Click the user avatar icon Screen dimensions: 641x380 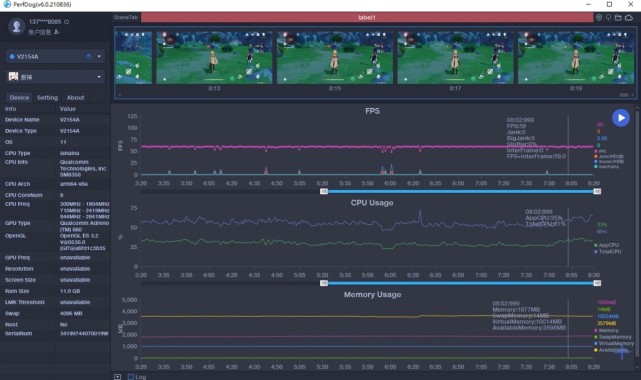(x=17, y=26)
